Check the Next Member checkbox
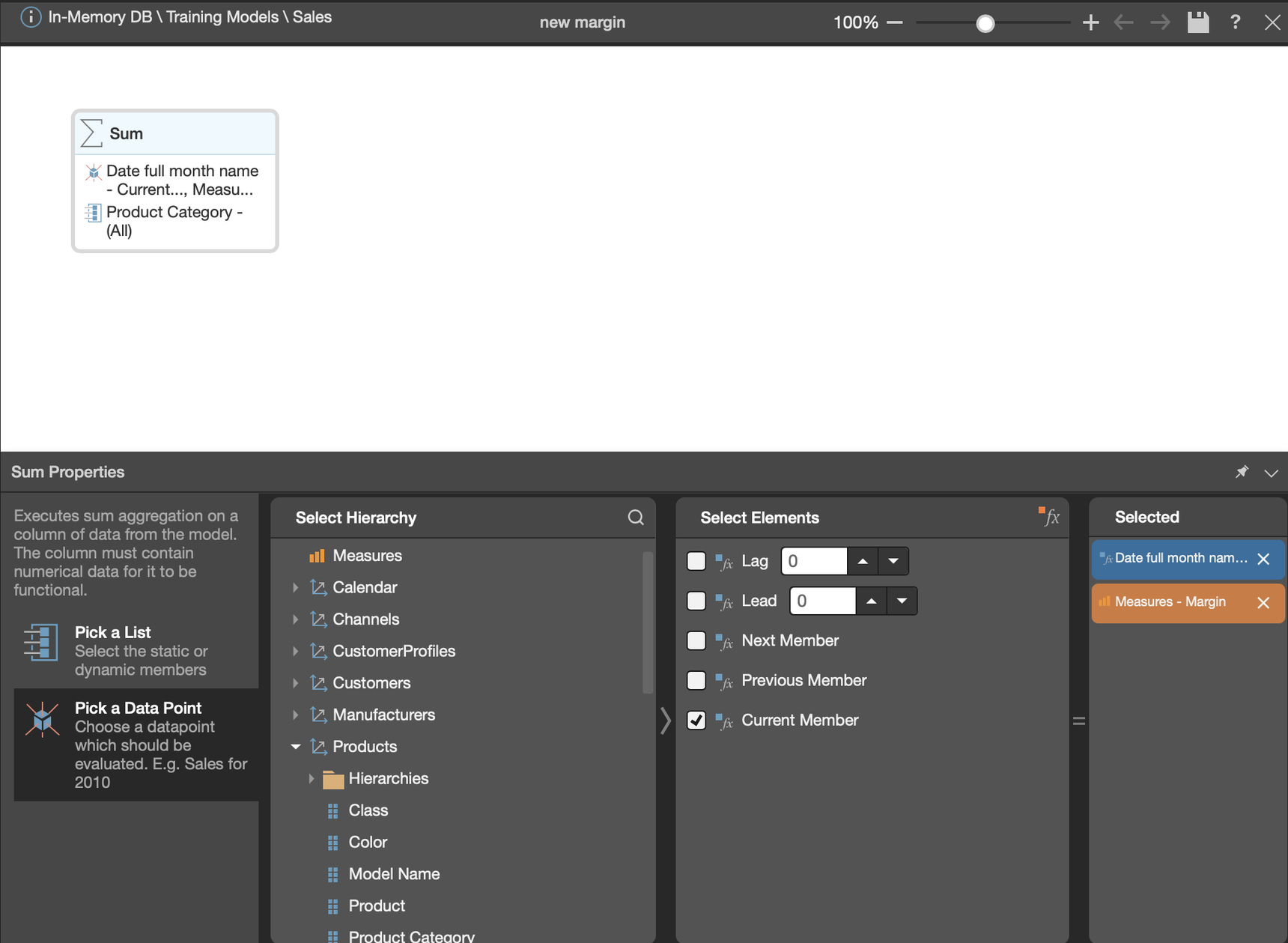Image resolution: width=1288 pixels, height=943 pixels. click(696, 640)
